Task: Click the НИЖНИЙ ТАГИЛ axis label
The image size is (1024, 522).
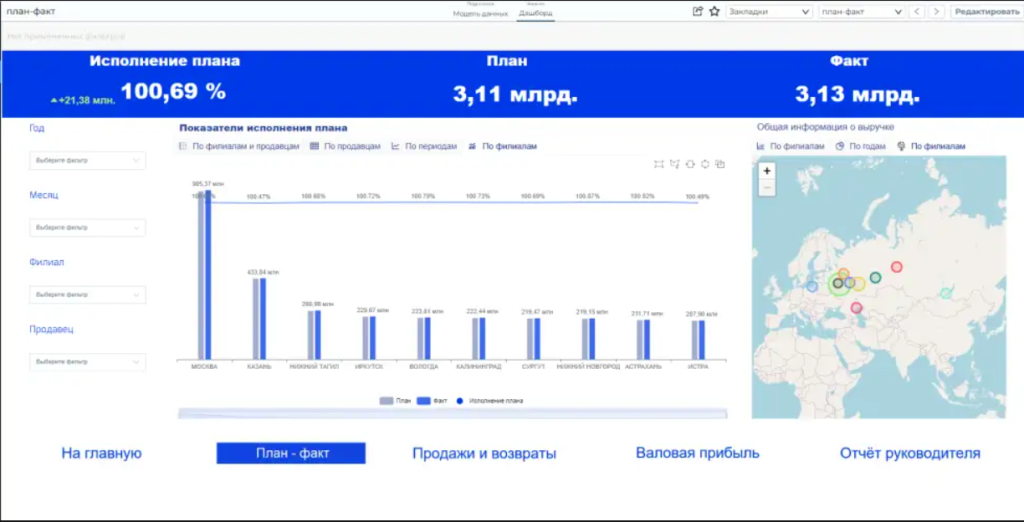Action: pyautogui.click(x=314, y=367)
